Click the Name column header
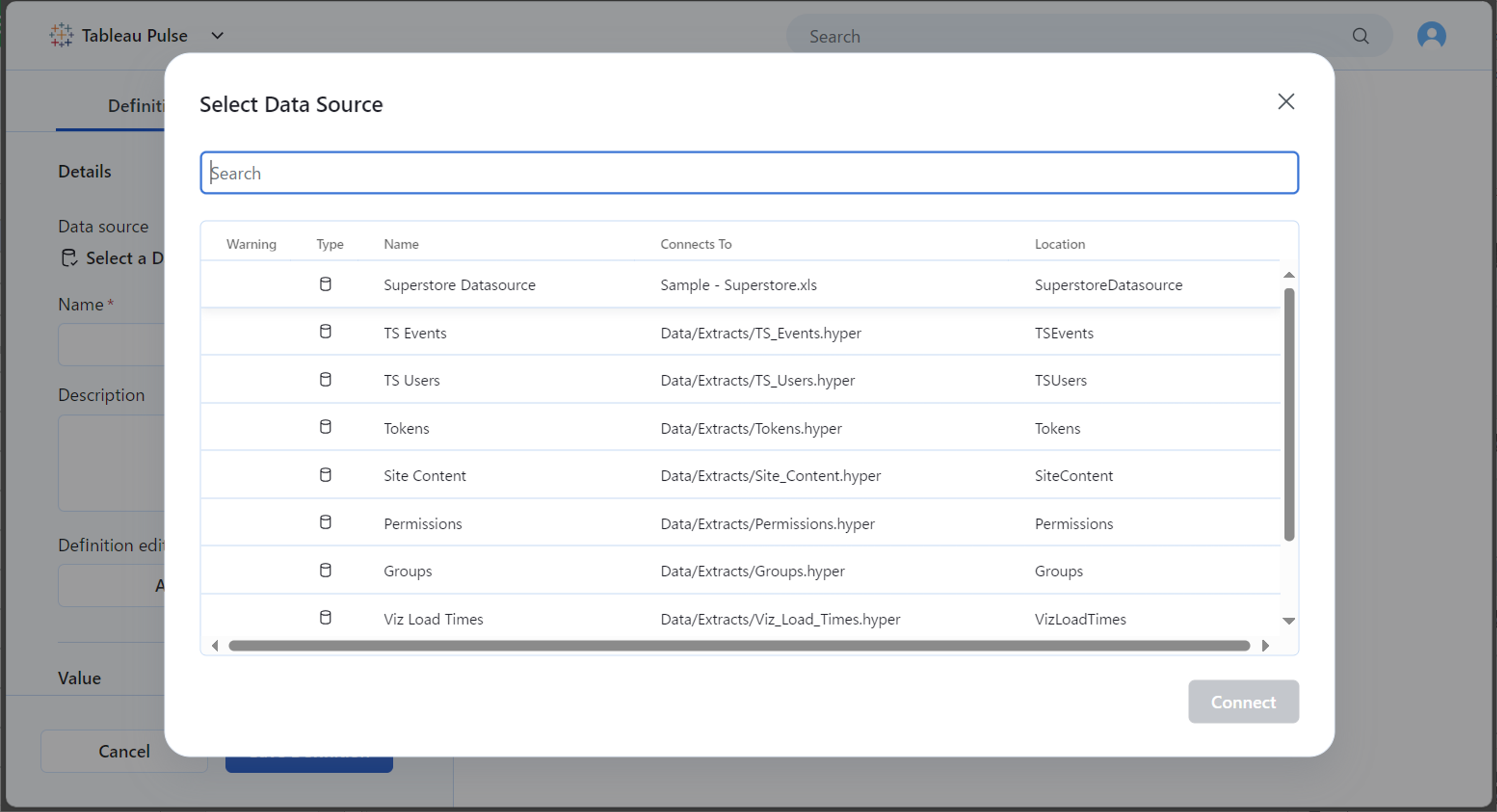The width and height of the screenshot is (1497, 812). tap(401, 244)
